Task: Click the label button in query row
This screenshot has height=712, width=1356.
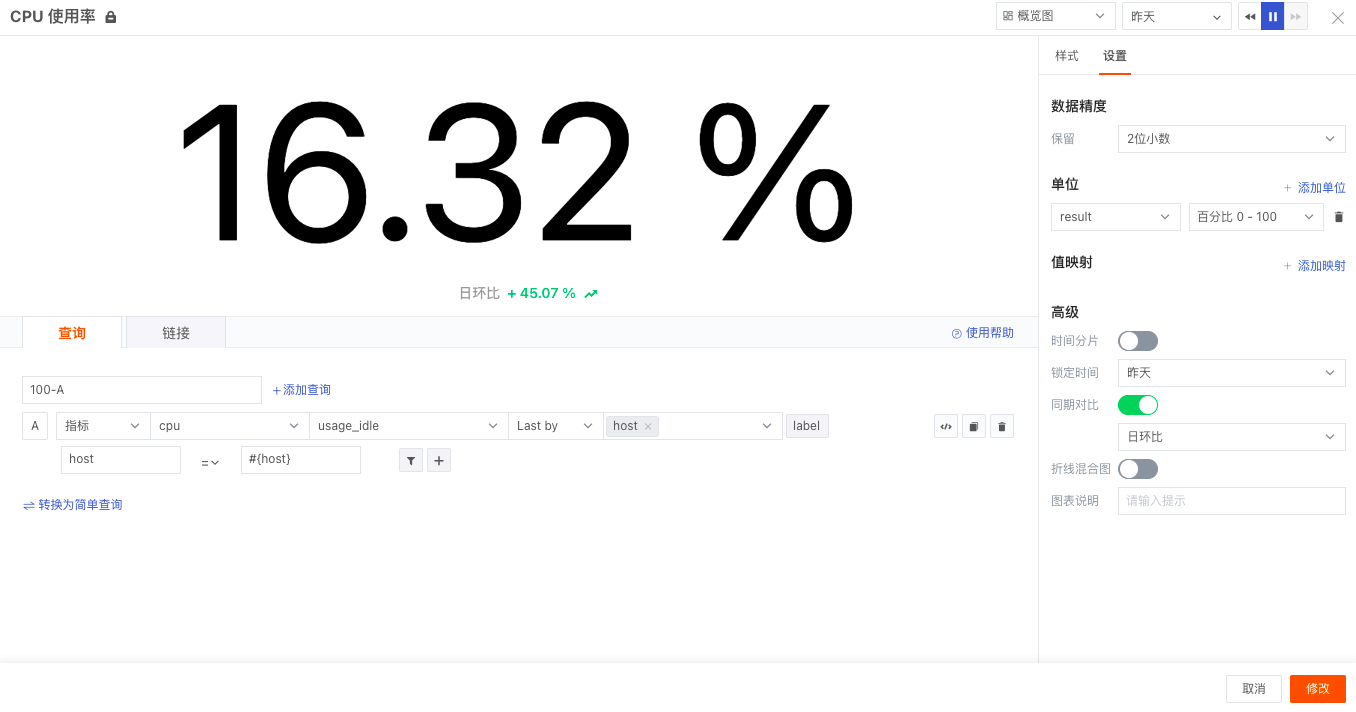Action: 807,426
